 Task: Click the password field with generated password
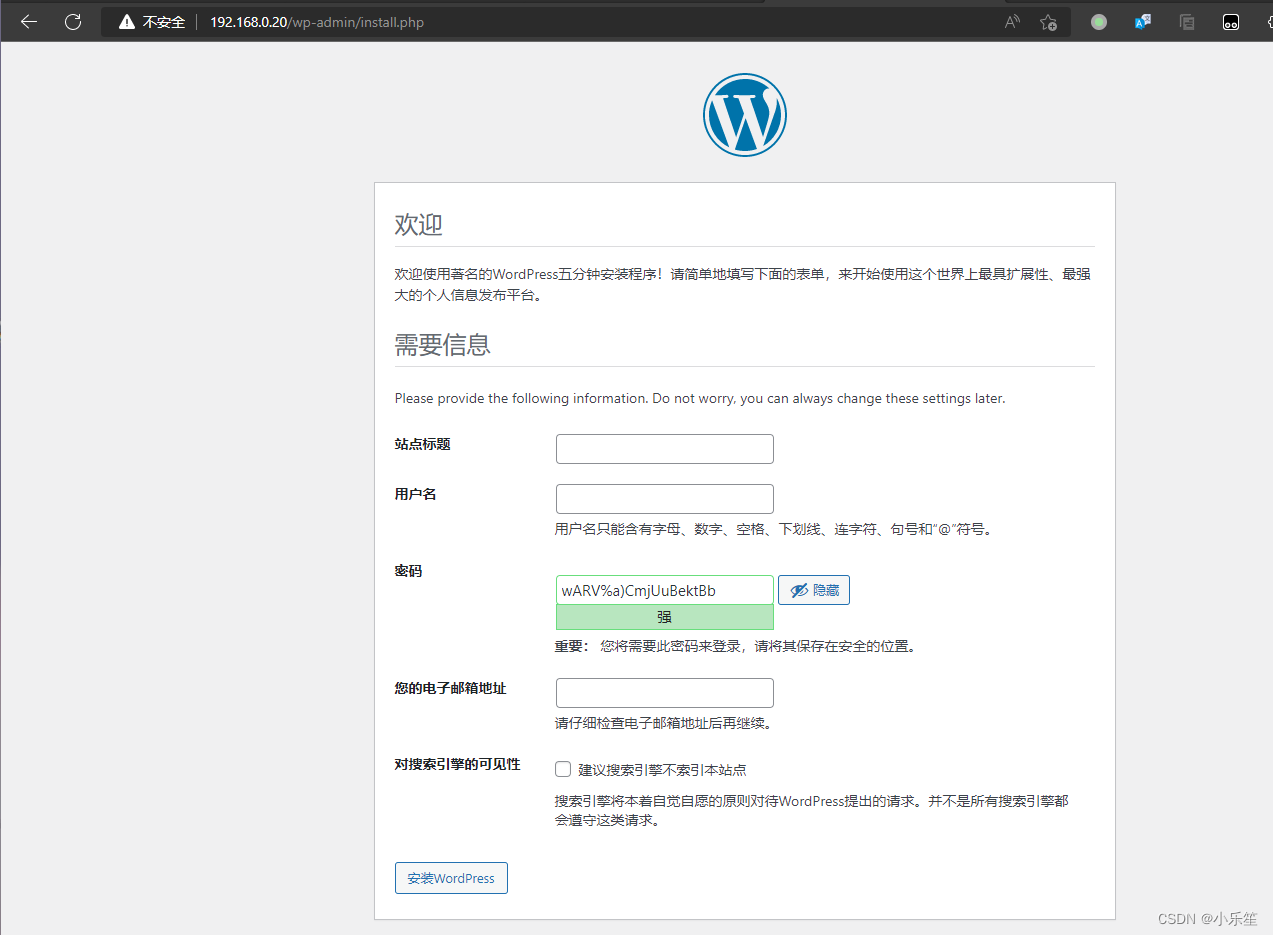(665, 590)
